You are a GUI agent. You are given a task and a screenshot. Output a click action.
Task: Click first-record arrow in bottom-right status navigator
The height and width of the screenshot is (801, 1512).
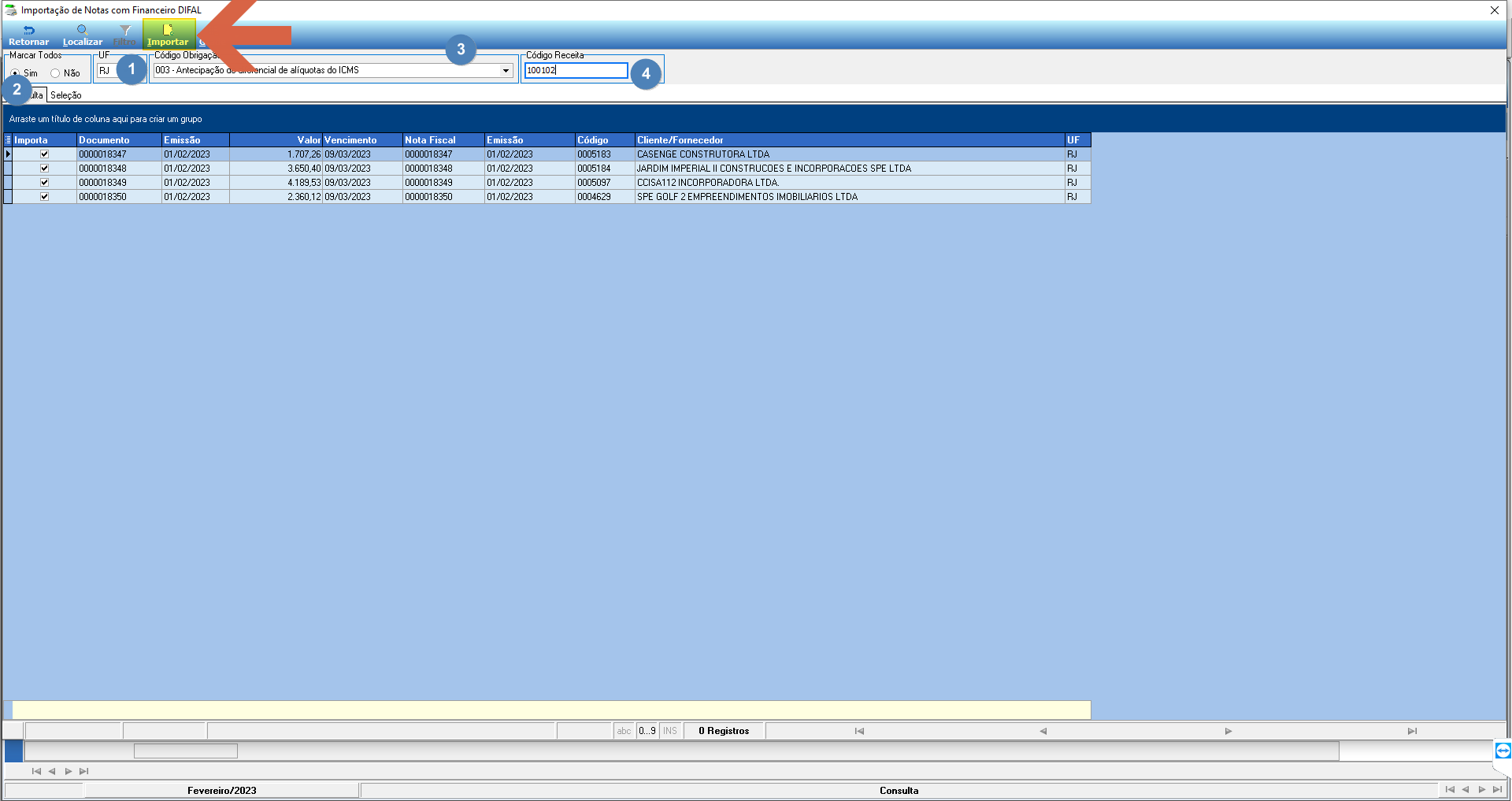1450,789
